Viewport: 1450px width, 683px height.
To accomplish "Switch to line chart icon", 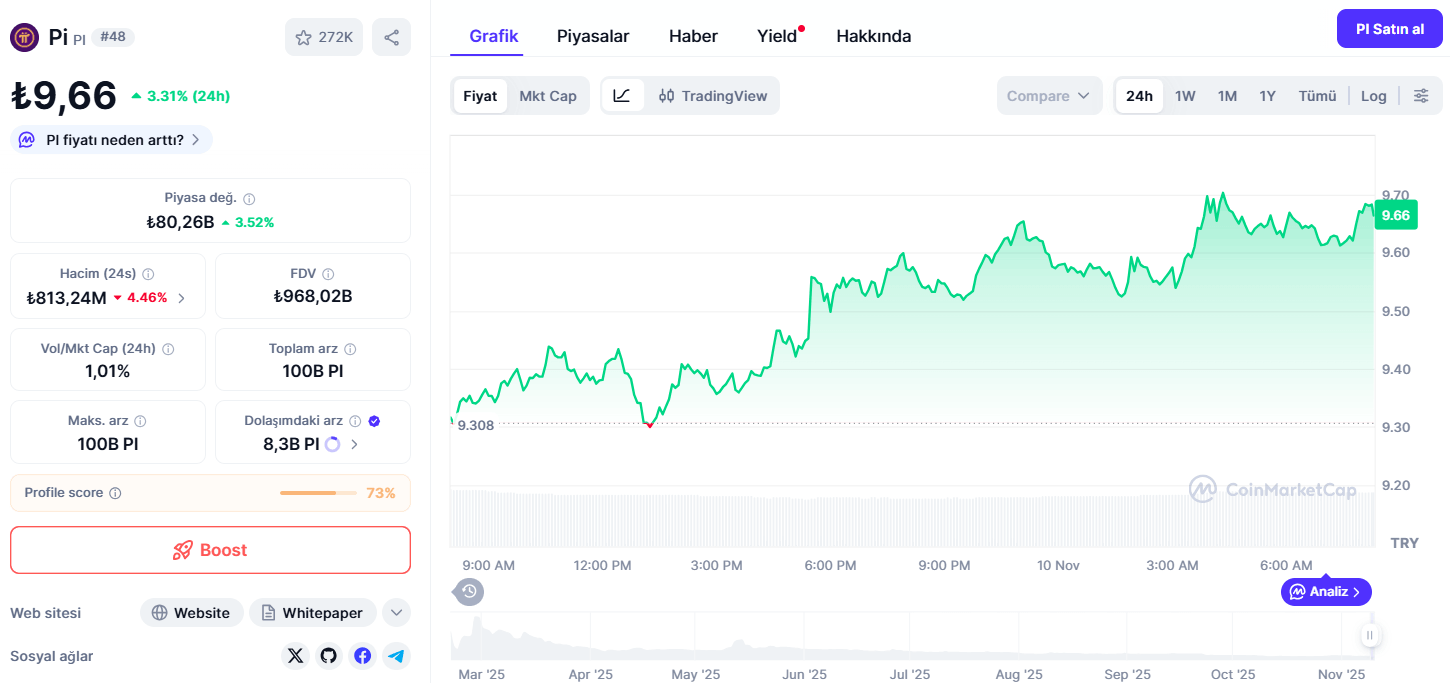I will pyautogui.click(x=622, y=96).
